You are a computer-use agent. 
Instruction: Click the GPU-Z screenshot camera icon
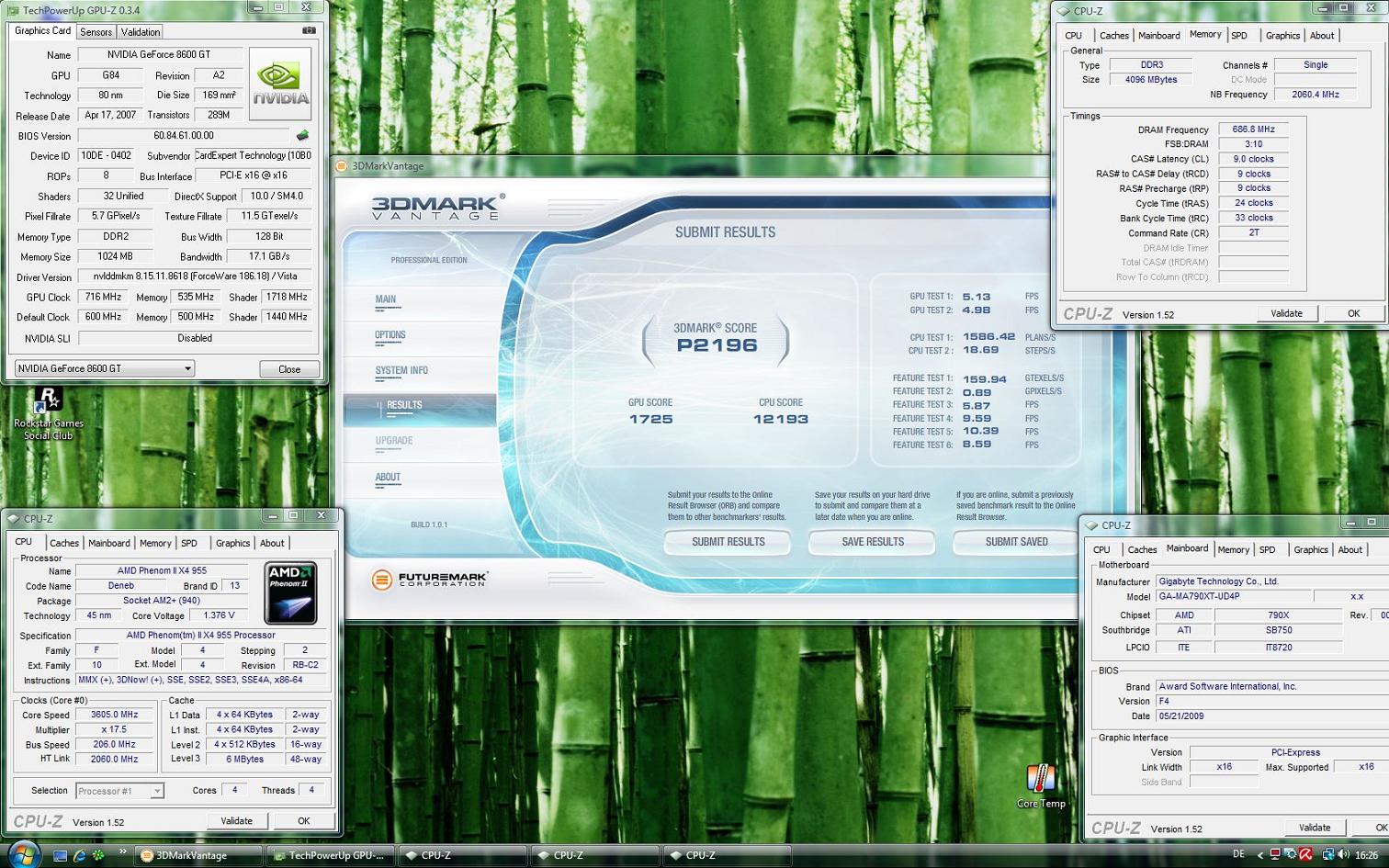click(x=310, y=30)
